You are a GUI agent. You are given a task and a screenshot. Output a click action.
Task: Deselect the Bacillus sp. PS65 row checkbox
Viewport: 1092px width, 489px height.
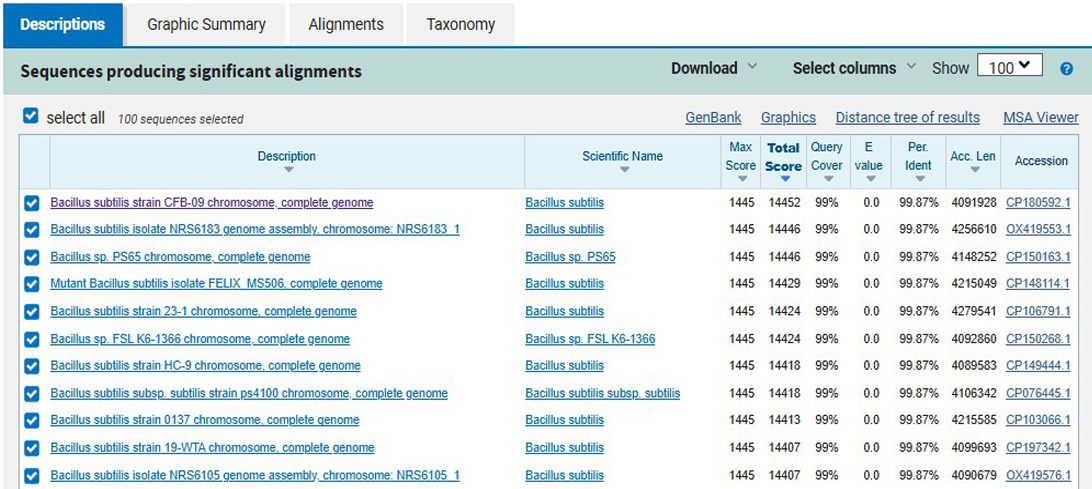pyautogui.click(x=32, y=257)
